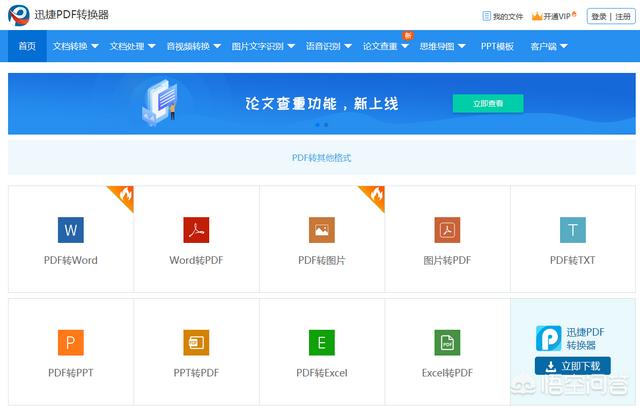Expand the 文档处理 dropdown arrow
The height and width of the screenshot is (407, 640).
(151, 46)
